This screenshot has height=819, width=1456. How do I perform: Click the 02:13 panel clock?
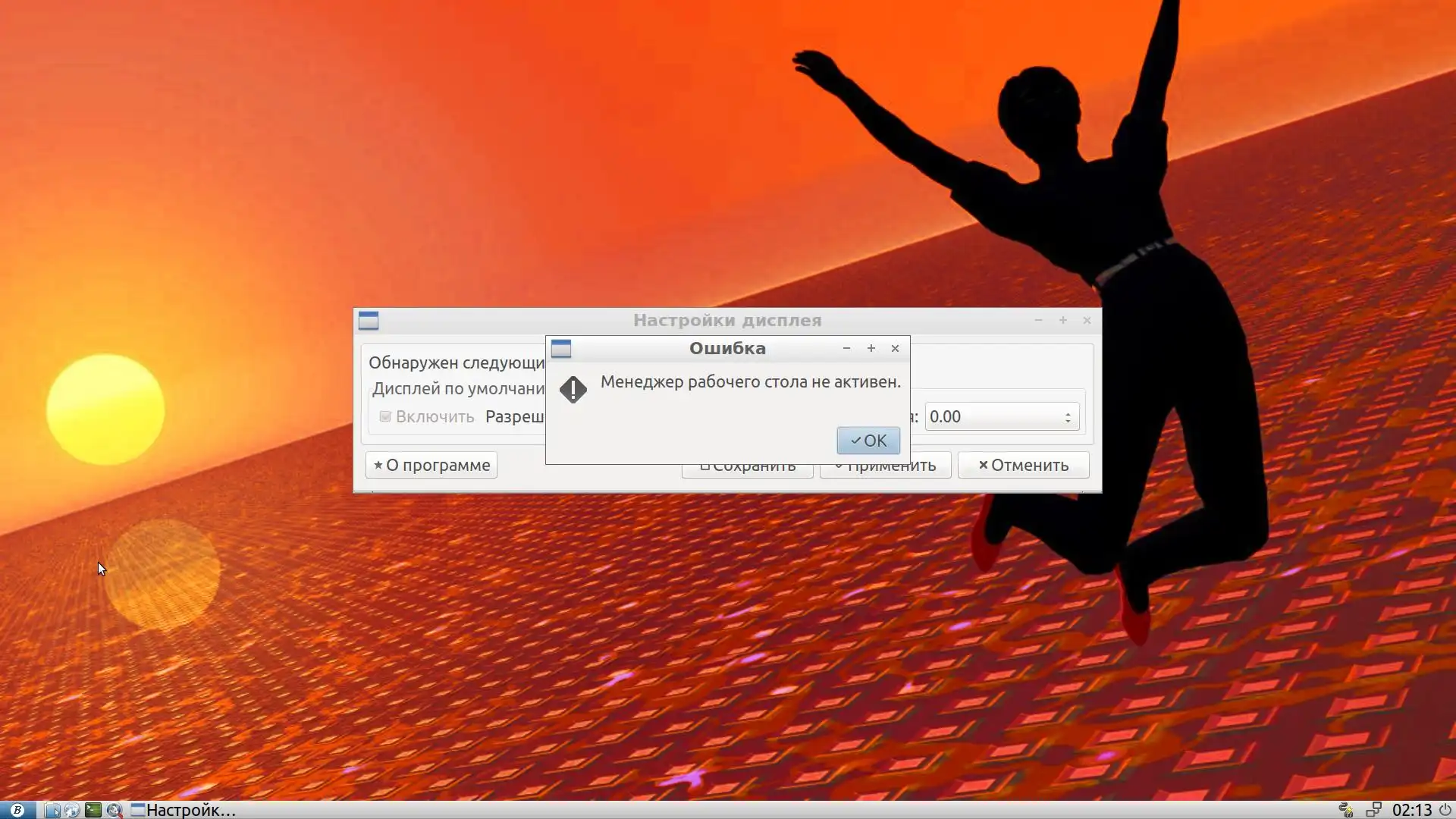[1411, 810]
